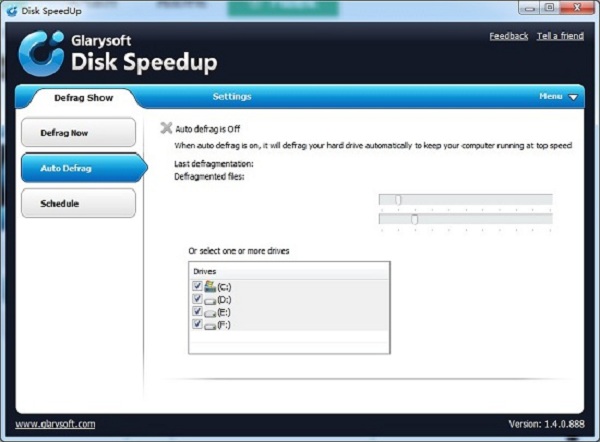The width and height of the screenshot is (600, 442).
Task: Open the Feedback link
Action: [x=509, y=36]
